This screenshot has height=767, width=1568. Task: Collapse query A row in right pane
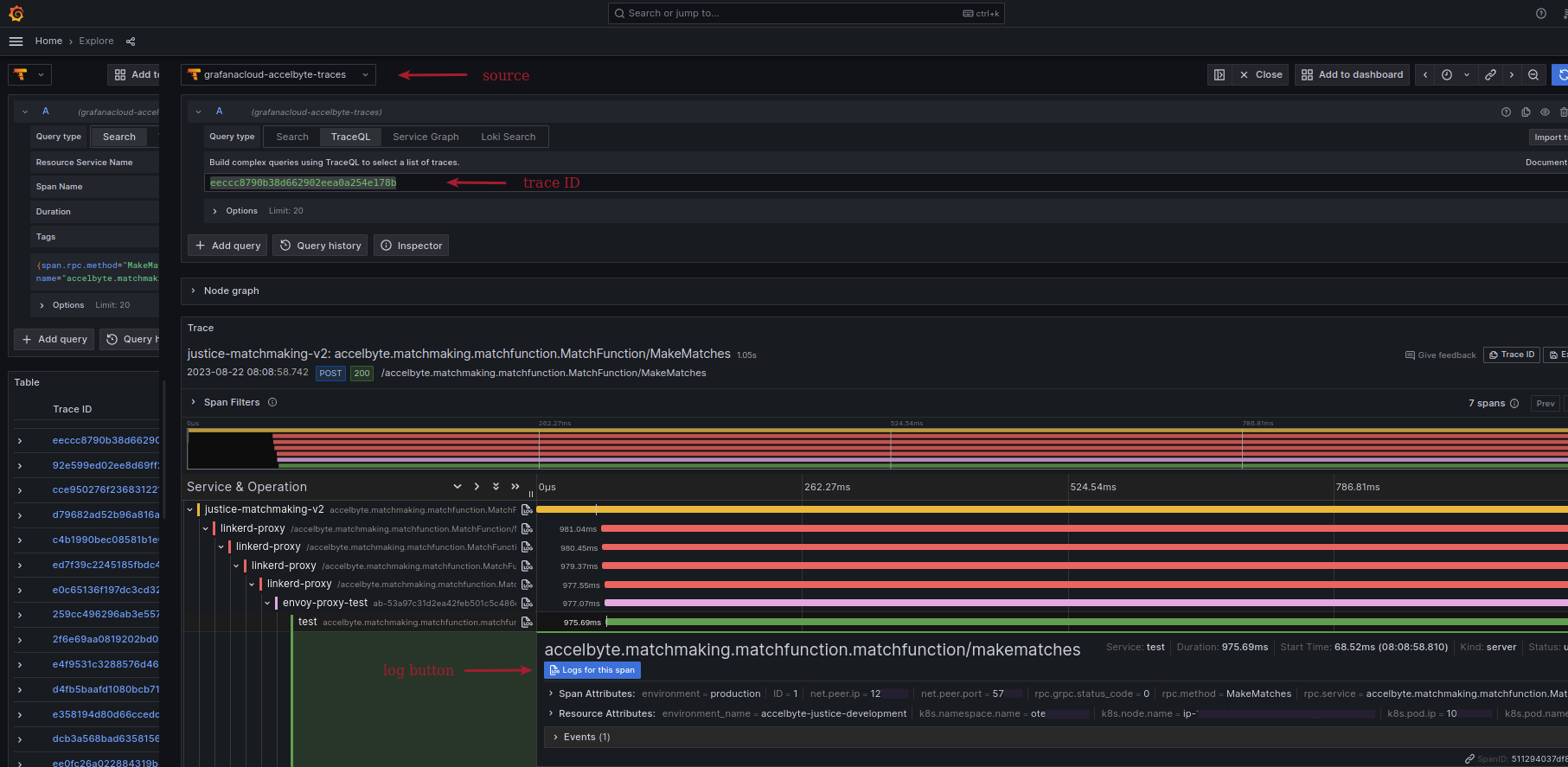click(x=198, y=112)
